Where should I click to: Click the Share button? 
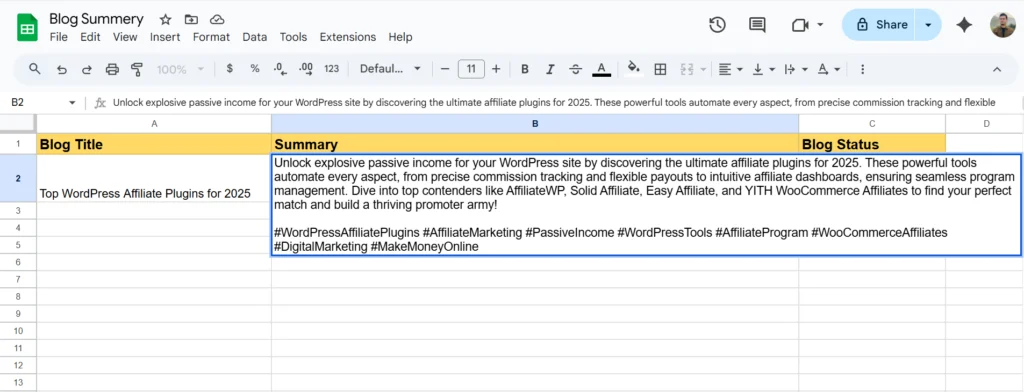coord(880,25)
